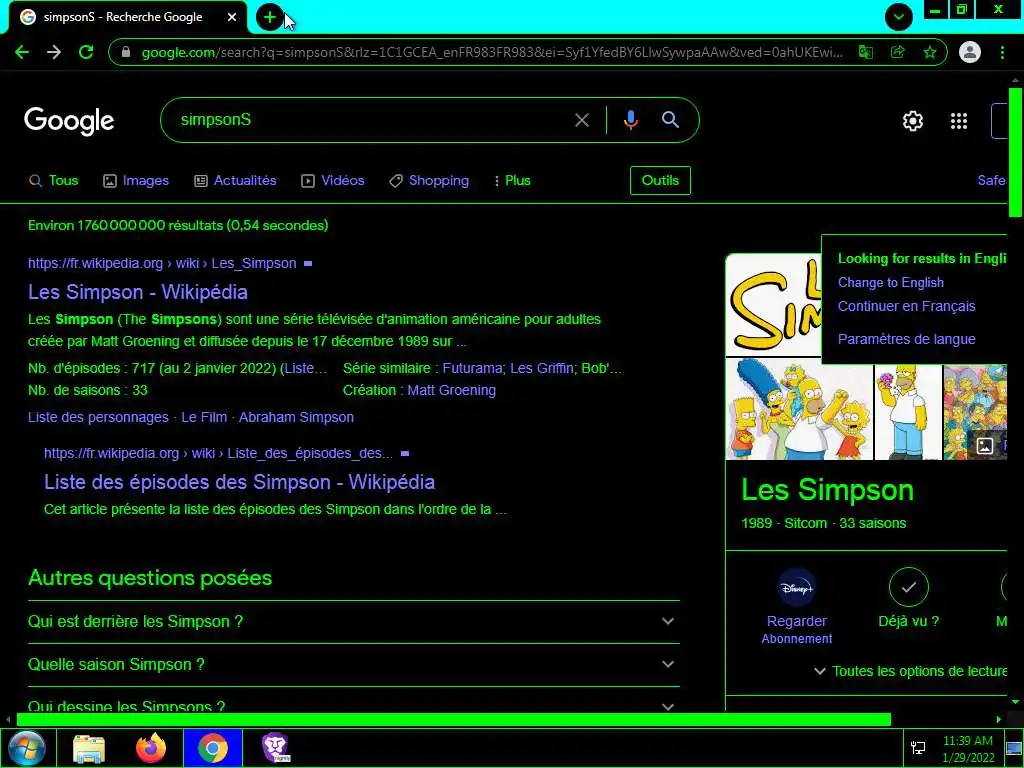Viewport: 1024px width, 768px height.
Task: Switch to the Vidéos tab
Action: [x=332, y=181]
